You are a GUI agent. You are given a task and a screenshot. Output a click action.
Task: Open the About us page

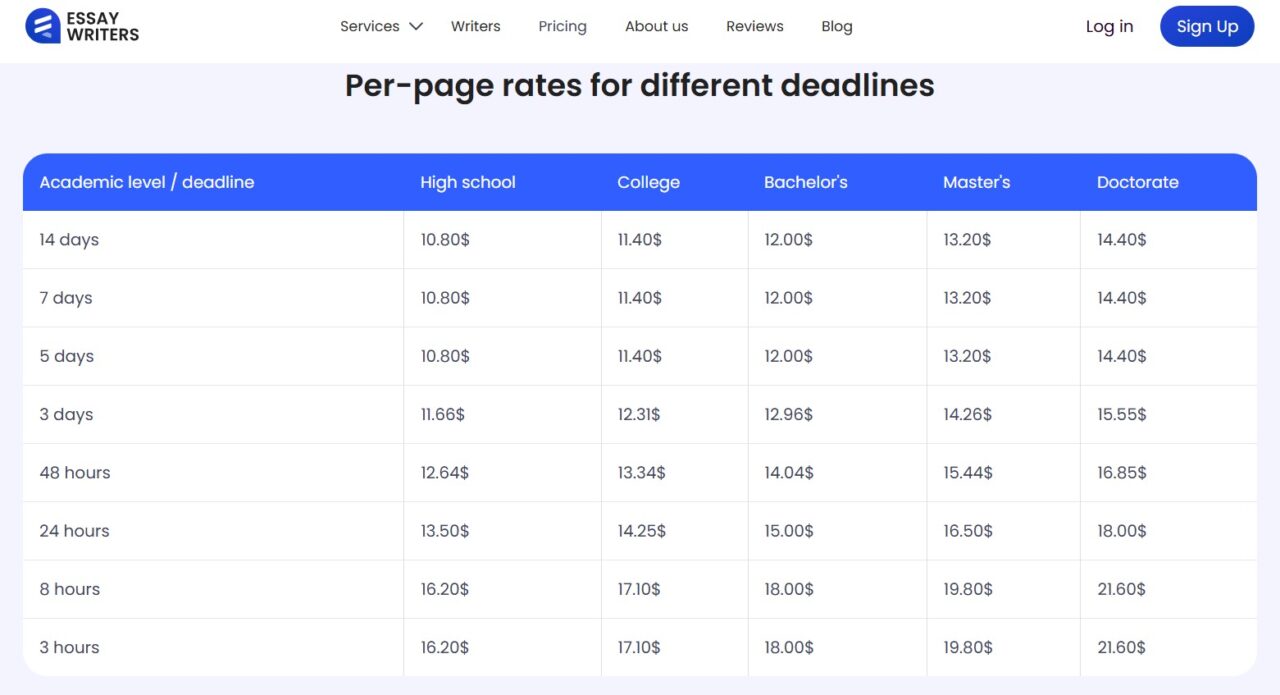click(656, 26)
